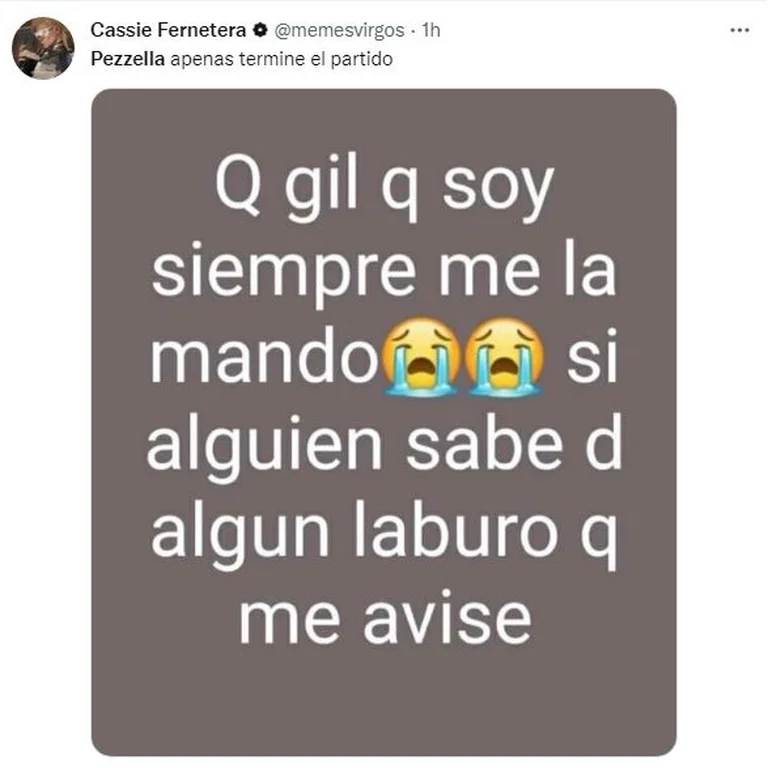Click the verified badge next to Cassie Fernetera
The height and width of the screenshot is (768, 768).
click(x=260, y=30)
